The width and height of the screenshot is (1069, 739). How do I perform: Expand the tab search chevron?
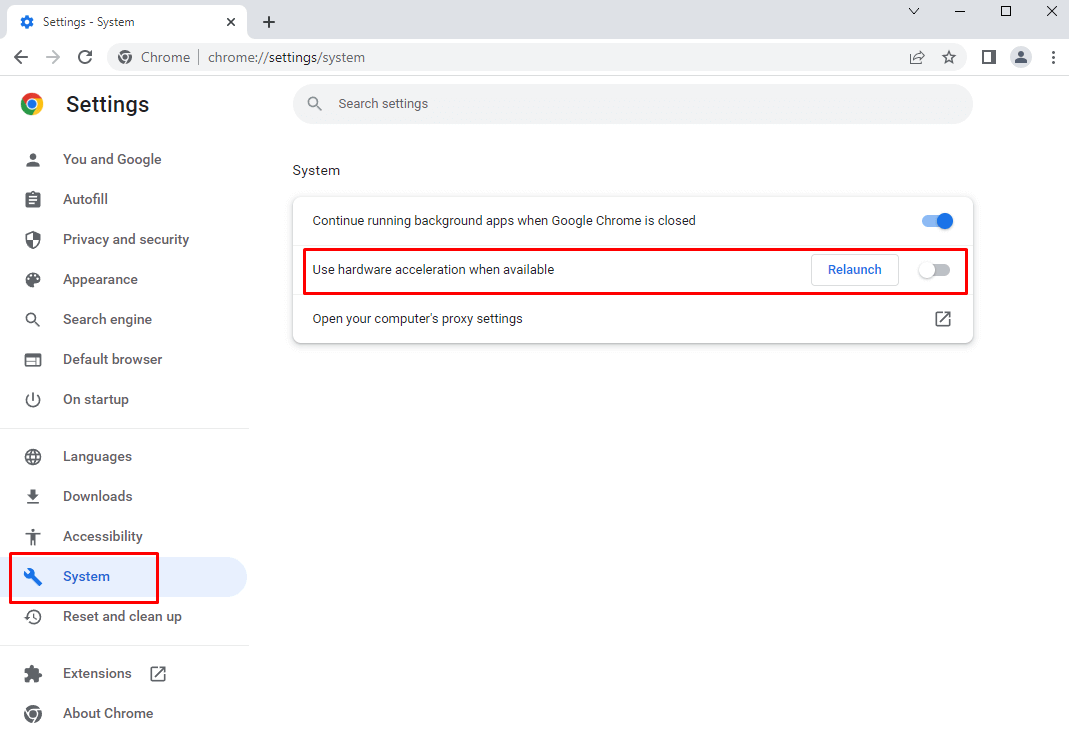click(x=914, y=12)
